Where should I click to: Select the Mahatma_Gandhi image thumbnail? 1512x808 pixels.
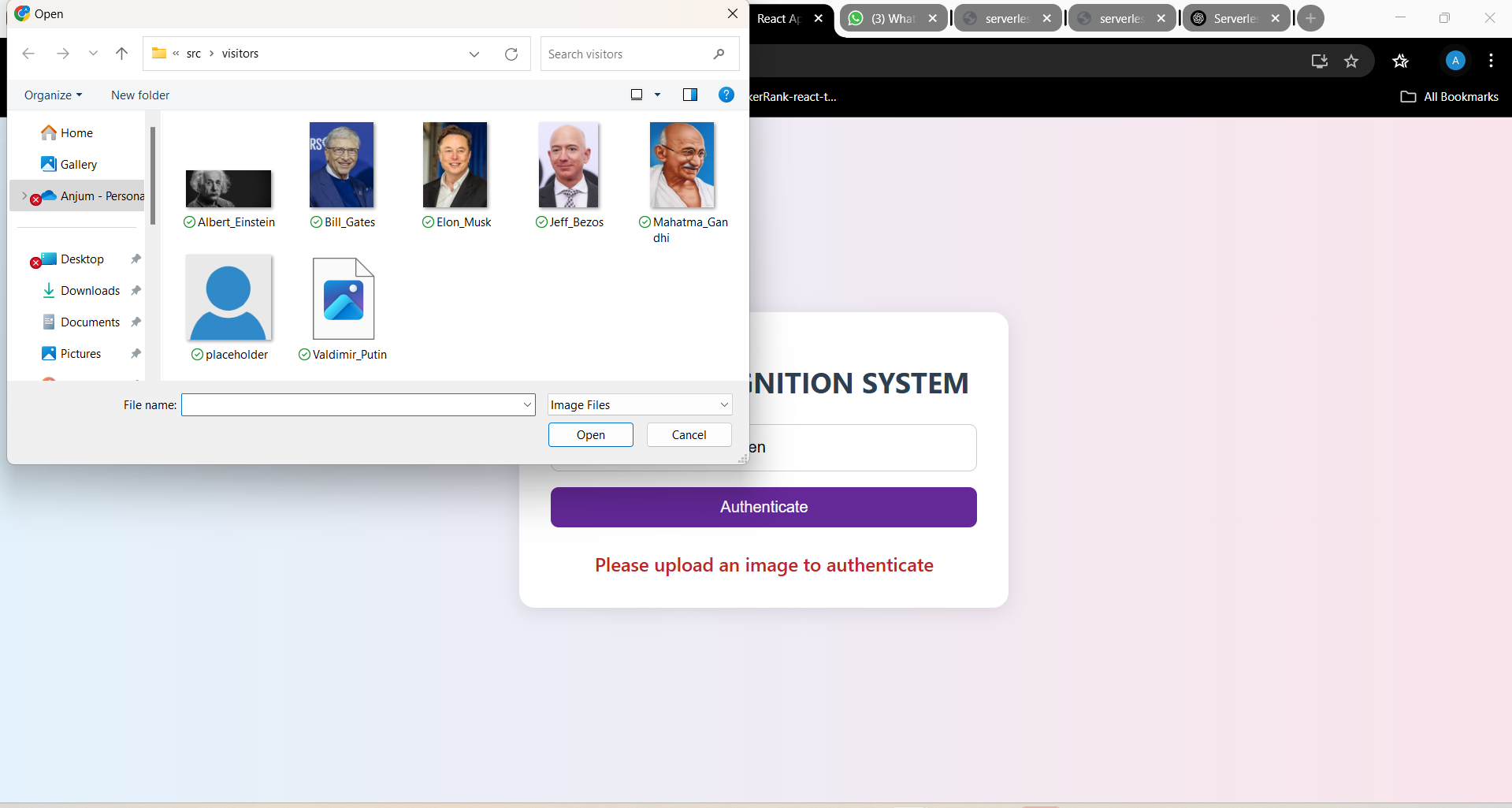682,165
